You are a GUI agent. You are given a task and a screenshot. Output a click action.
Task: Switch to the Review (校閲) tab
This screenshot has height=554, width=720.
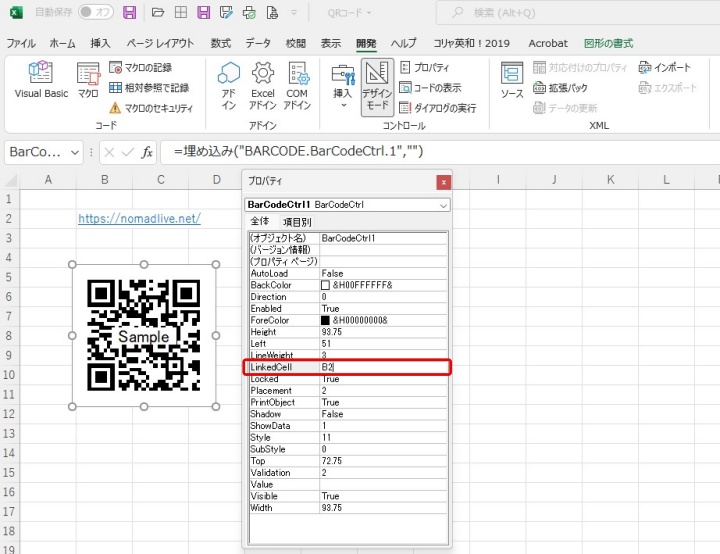tap(295, 43)
